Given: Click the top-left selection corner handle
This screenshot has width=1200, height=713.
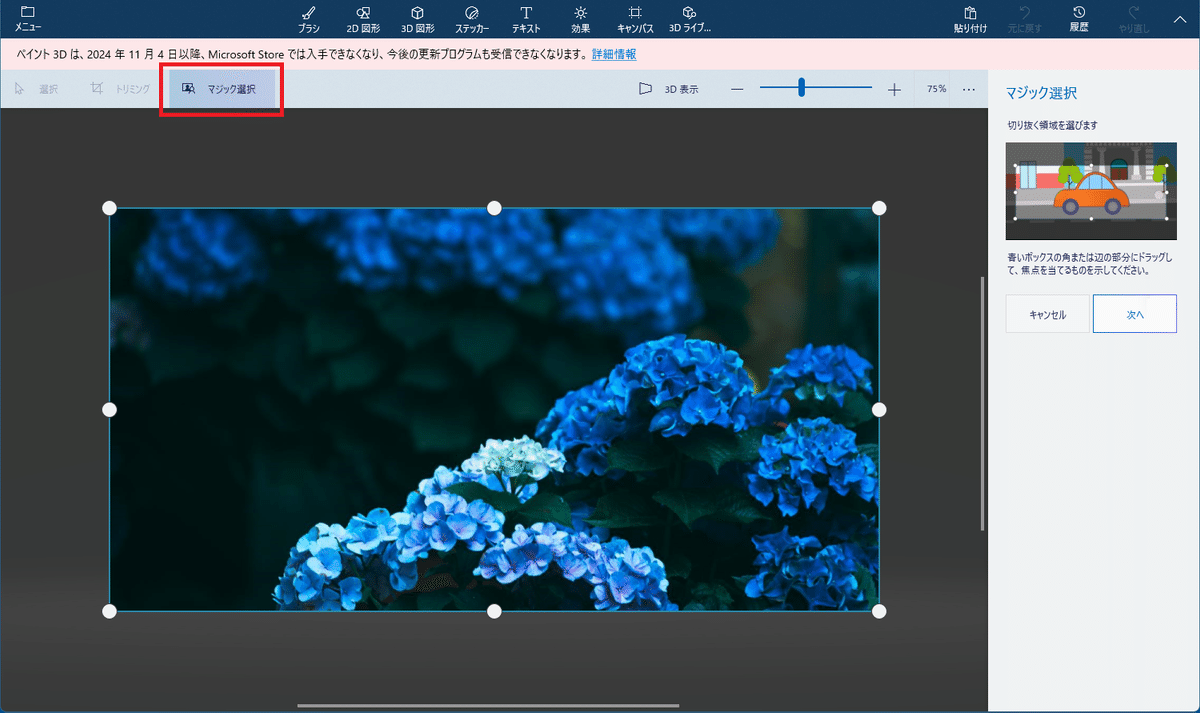Looking at the screenshot, I should click(110, 208).
